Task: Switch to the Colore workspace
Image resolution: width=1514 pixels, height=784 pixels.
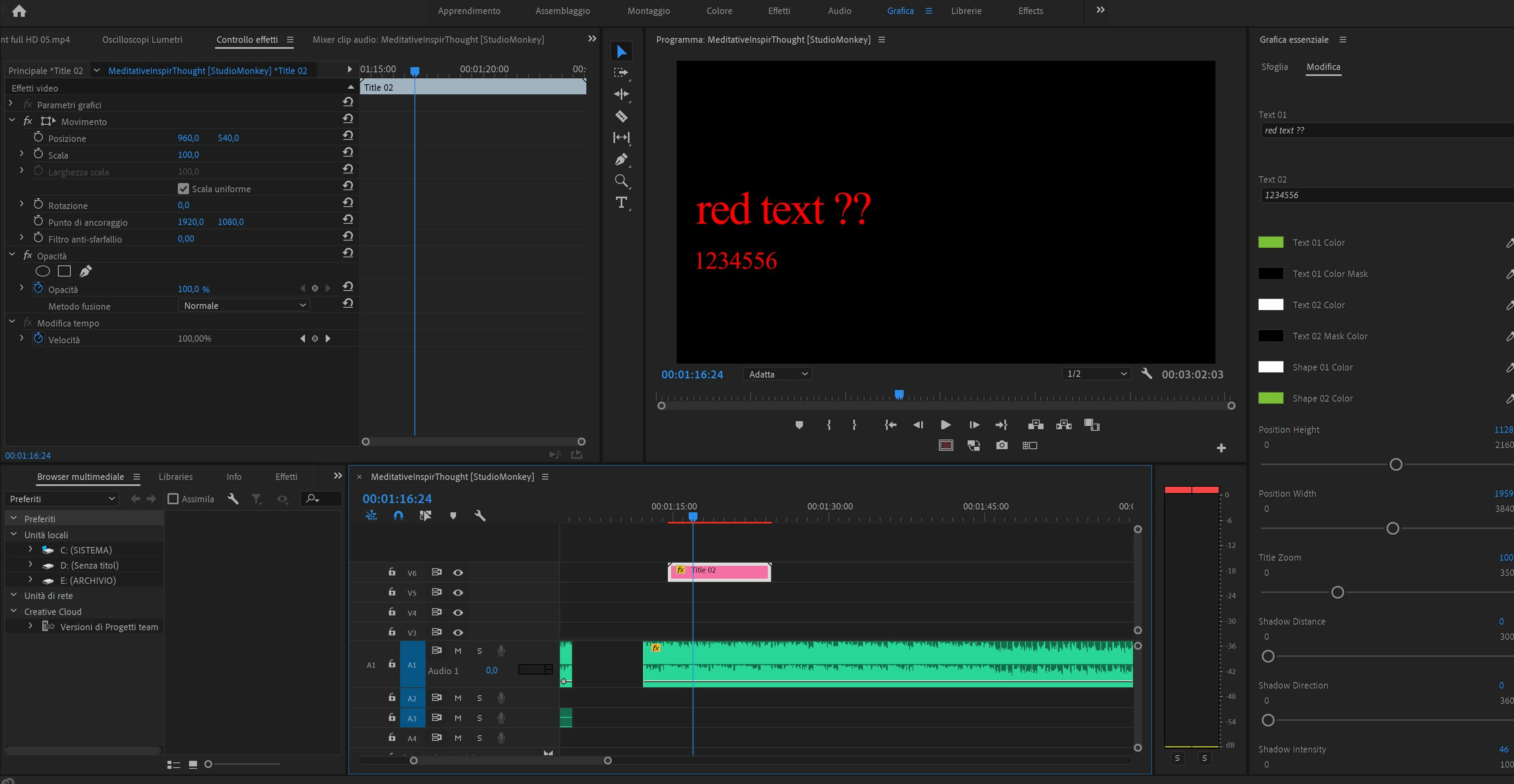Action: pyautogui.click(x=719, y=10)
